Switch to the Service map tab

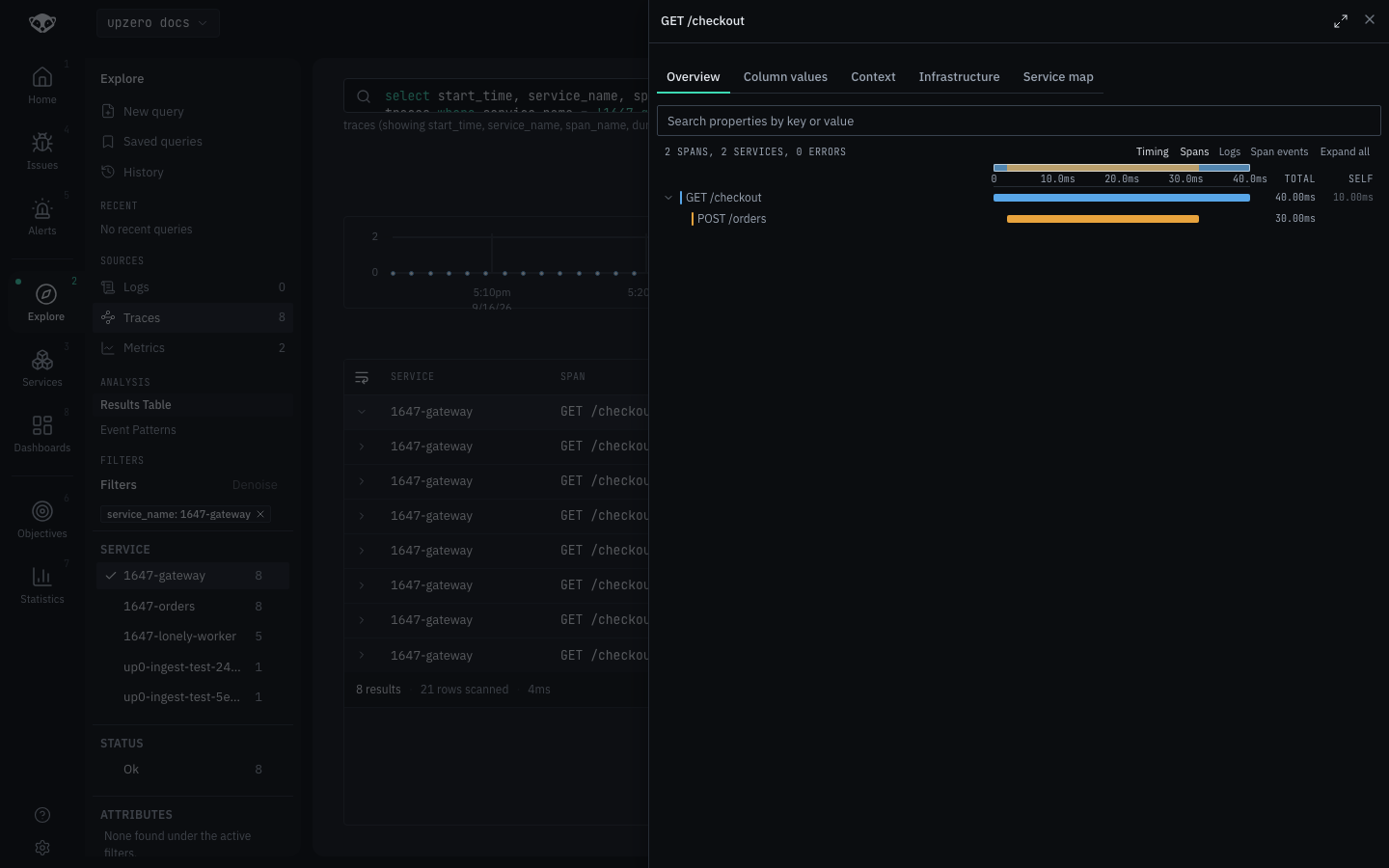[x=1058, y=77]
